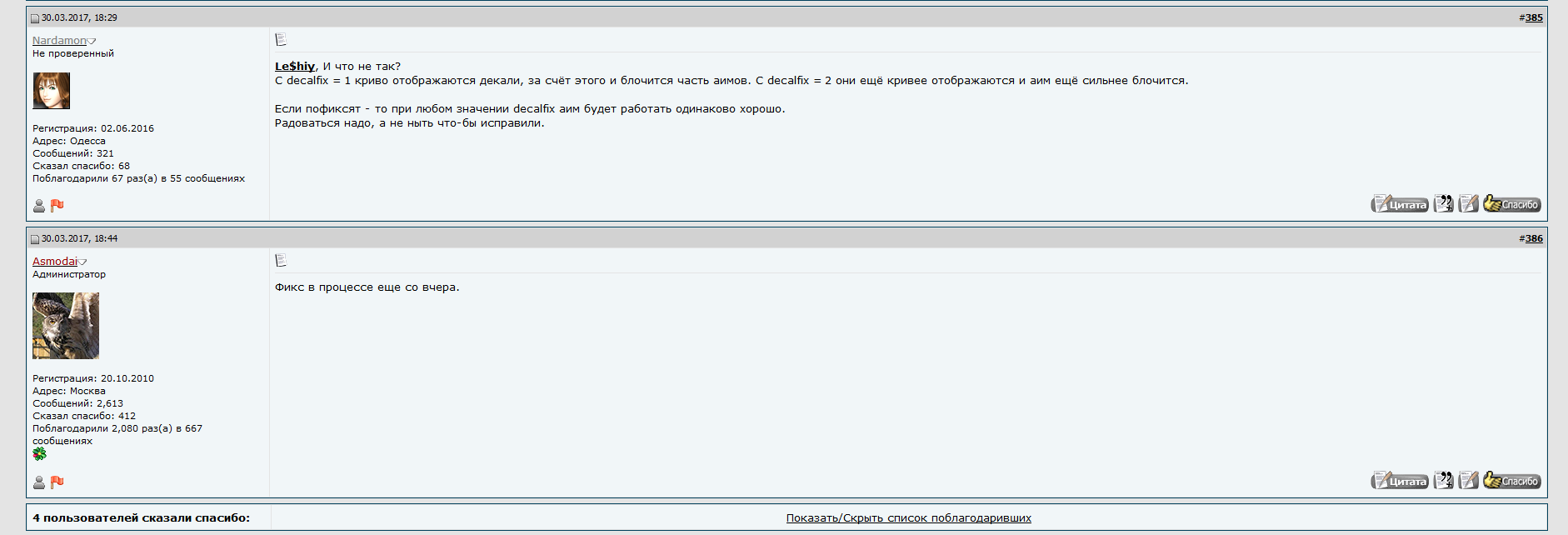The width and height of the screenshot is (1568, 535).
Task: Click Спасибо button on Asmodai's post
Action: tap(1511, 481)
